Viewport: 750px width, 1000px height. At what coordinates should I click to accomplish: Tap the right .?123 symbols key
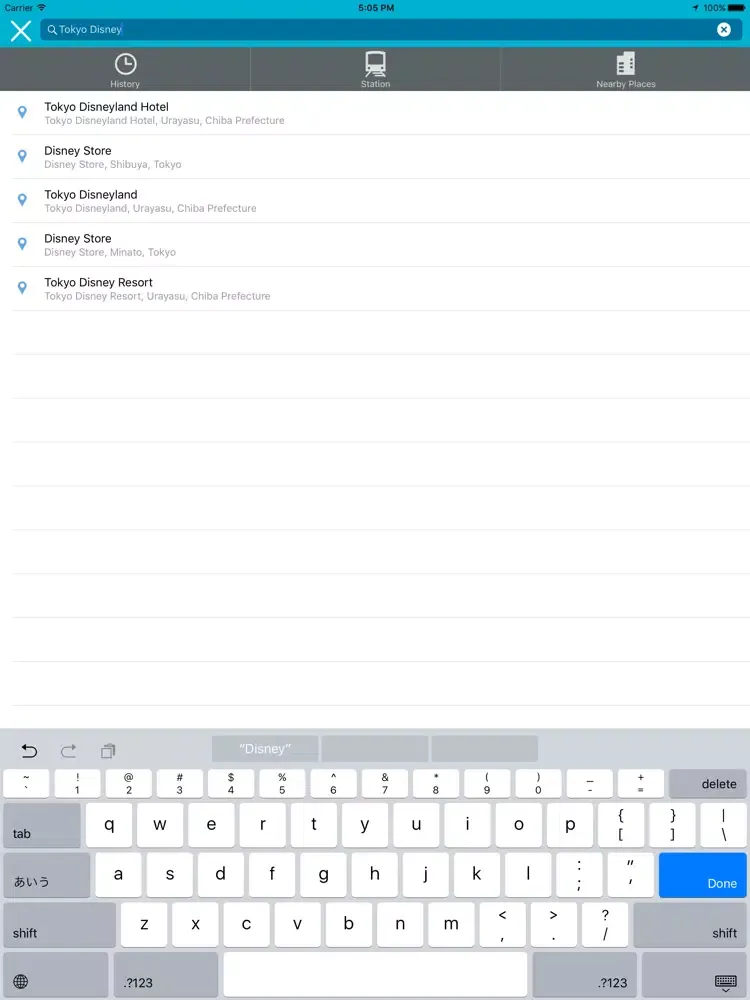[585, 974]
